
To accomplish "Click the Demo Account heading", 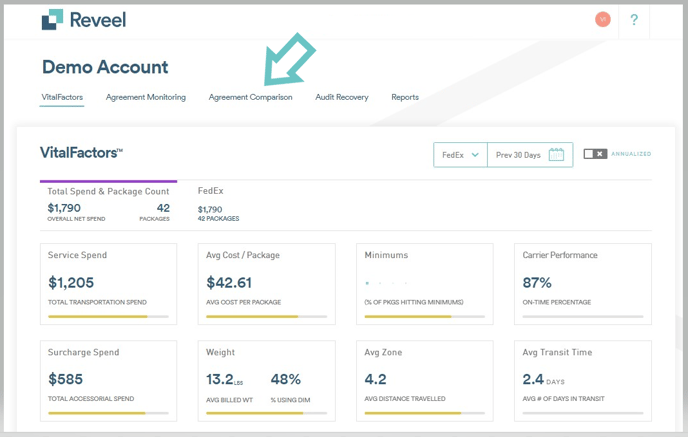I will 105,67.
